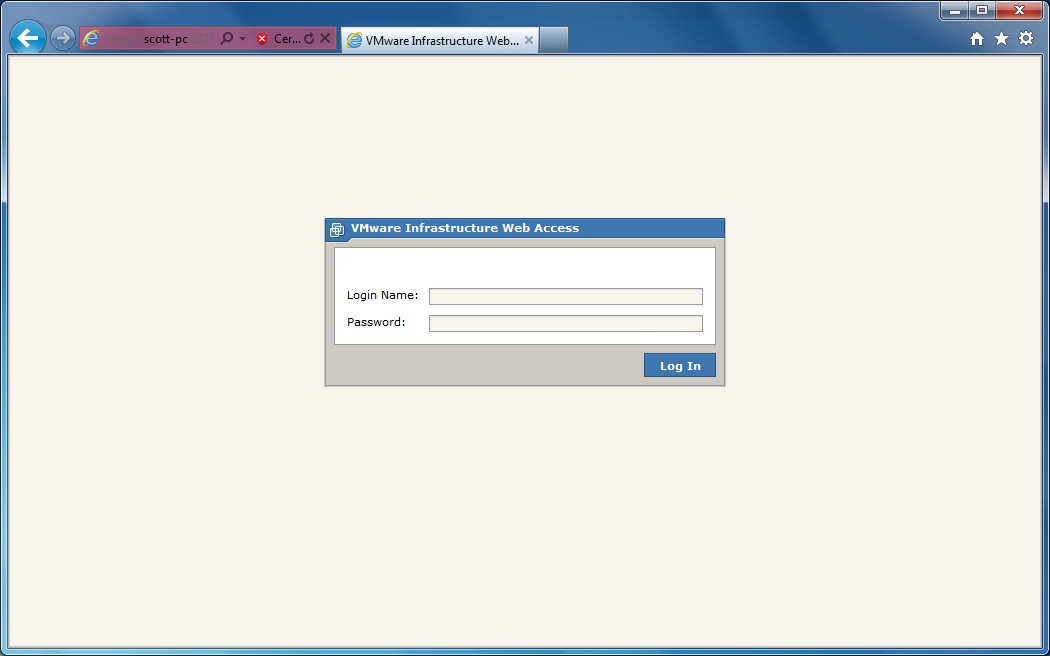The width and height of the screenshot is (1050, 656).
Task: Click the Login Name label
Action: pos(382,295)
